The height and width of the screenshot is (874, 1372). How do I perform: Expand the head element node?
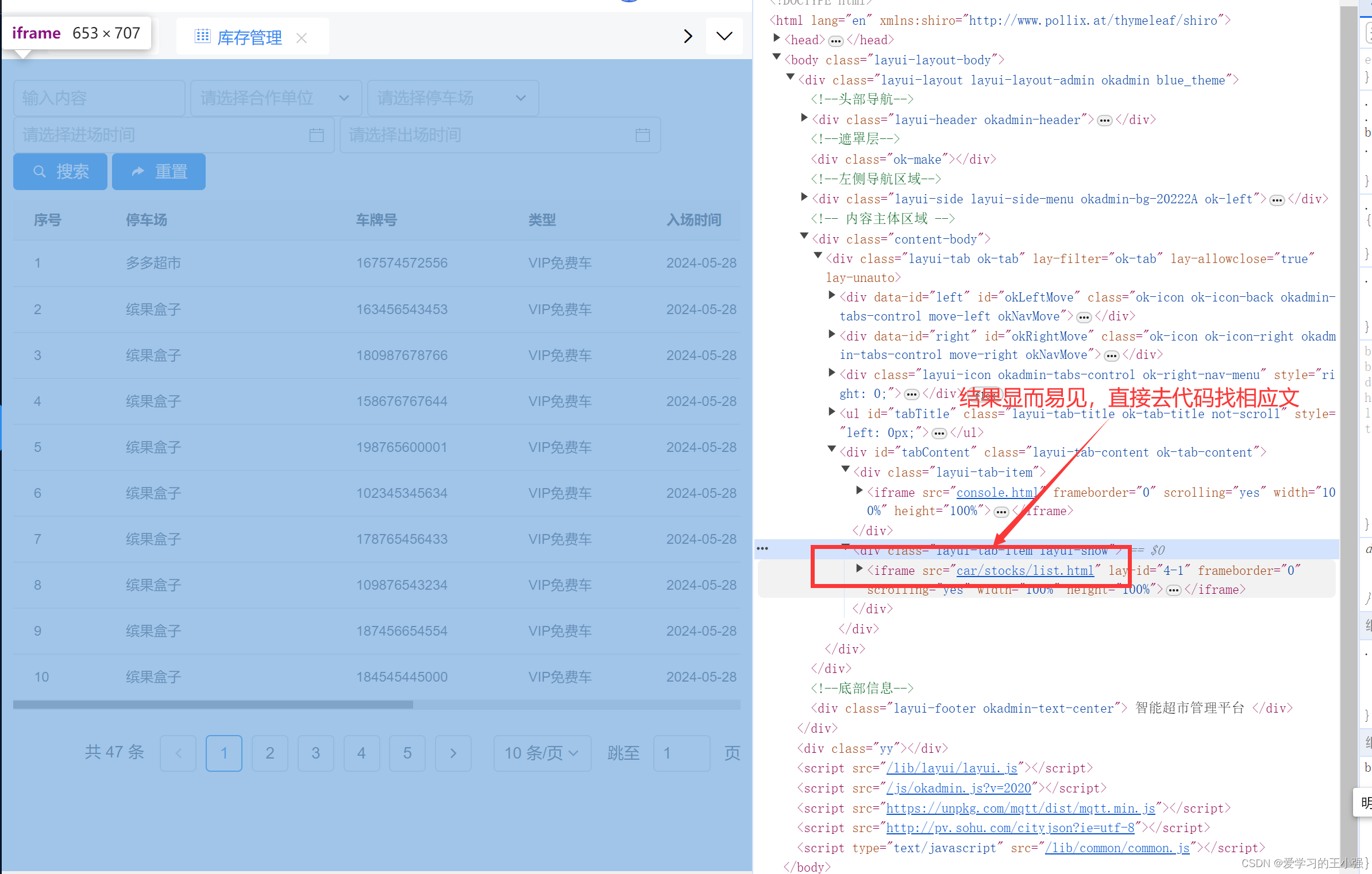click(x=777, y=39)
